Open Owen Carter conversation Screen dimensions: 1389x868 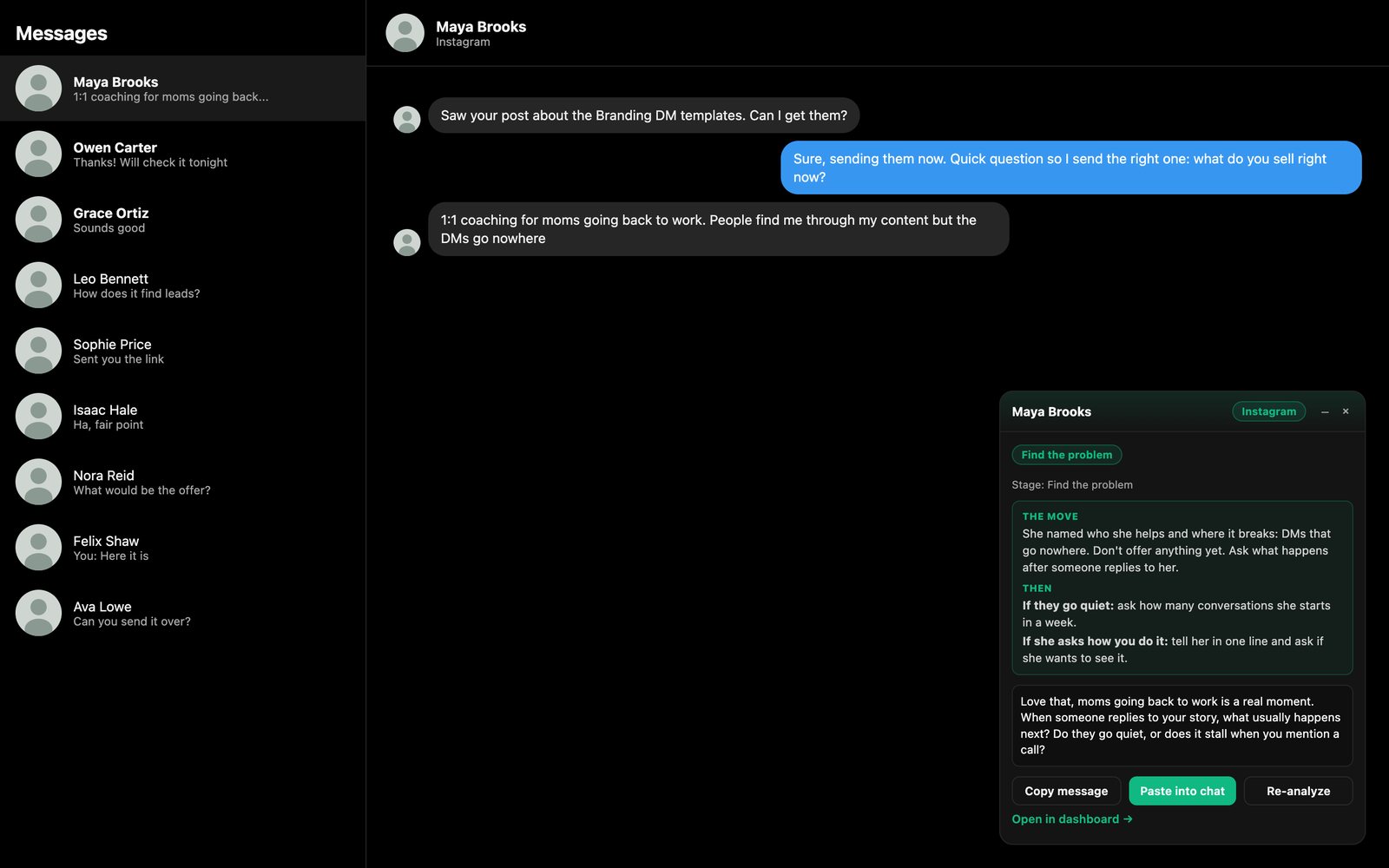pyautogui.click(x=182, y=154)
